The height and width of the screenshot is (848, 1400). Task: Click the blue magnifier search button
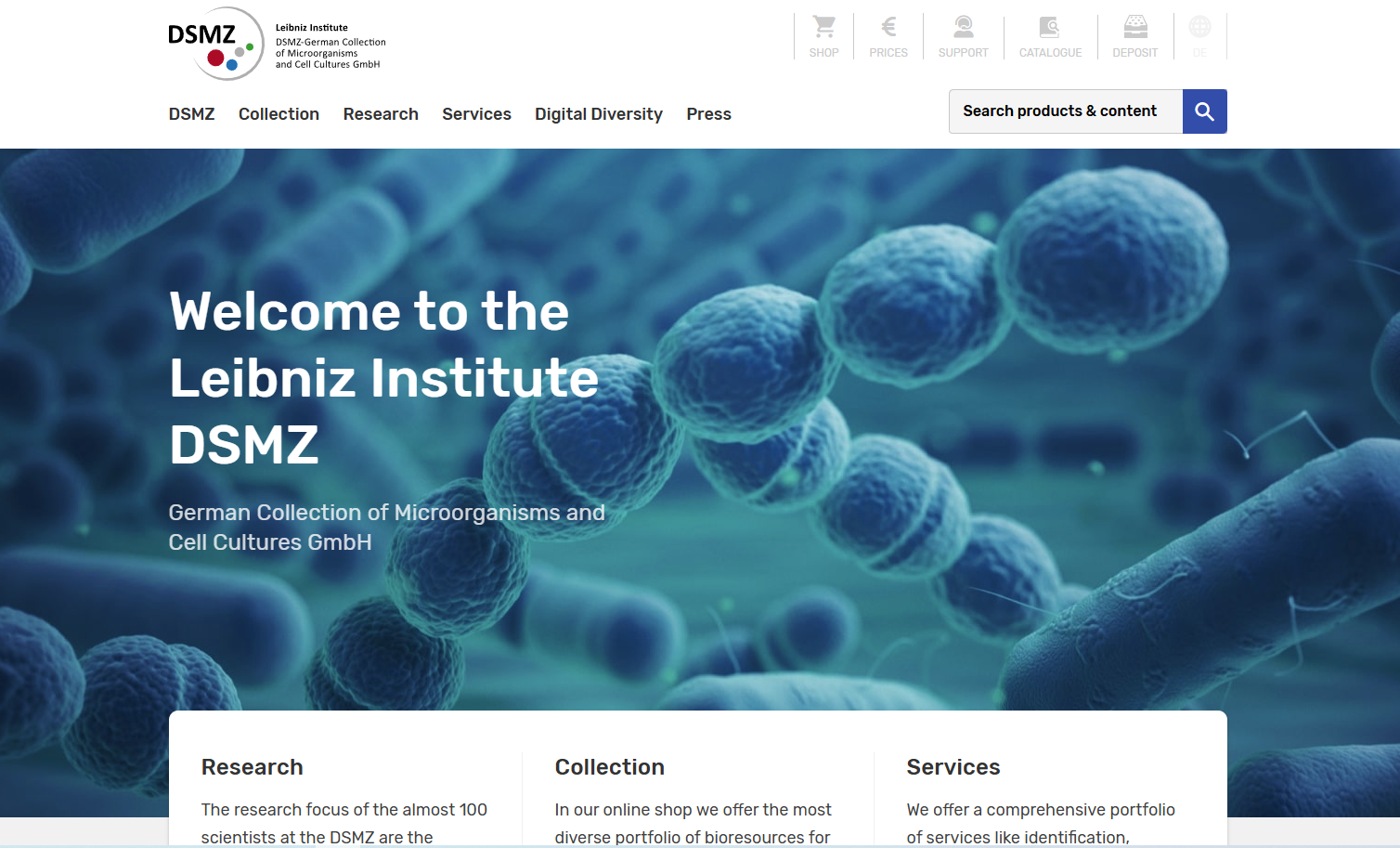point(1204,111)
